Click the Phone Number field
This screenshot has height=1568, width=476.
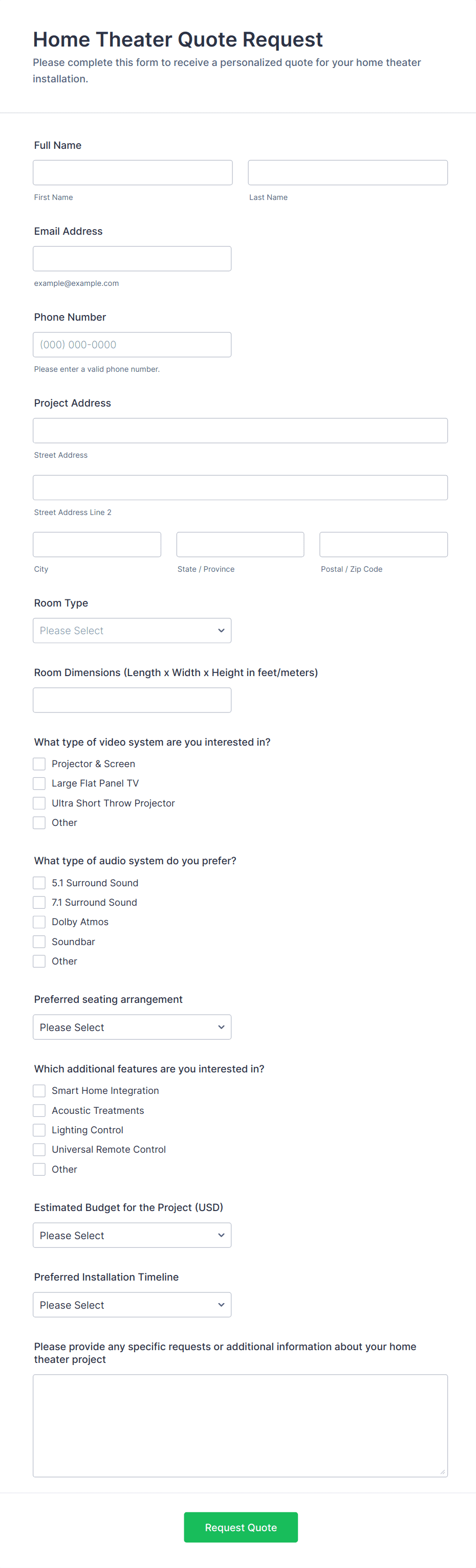click(132, 345)
